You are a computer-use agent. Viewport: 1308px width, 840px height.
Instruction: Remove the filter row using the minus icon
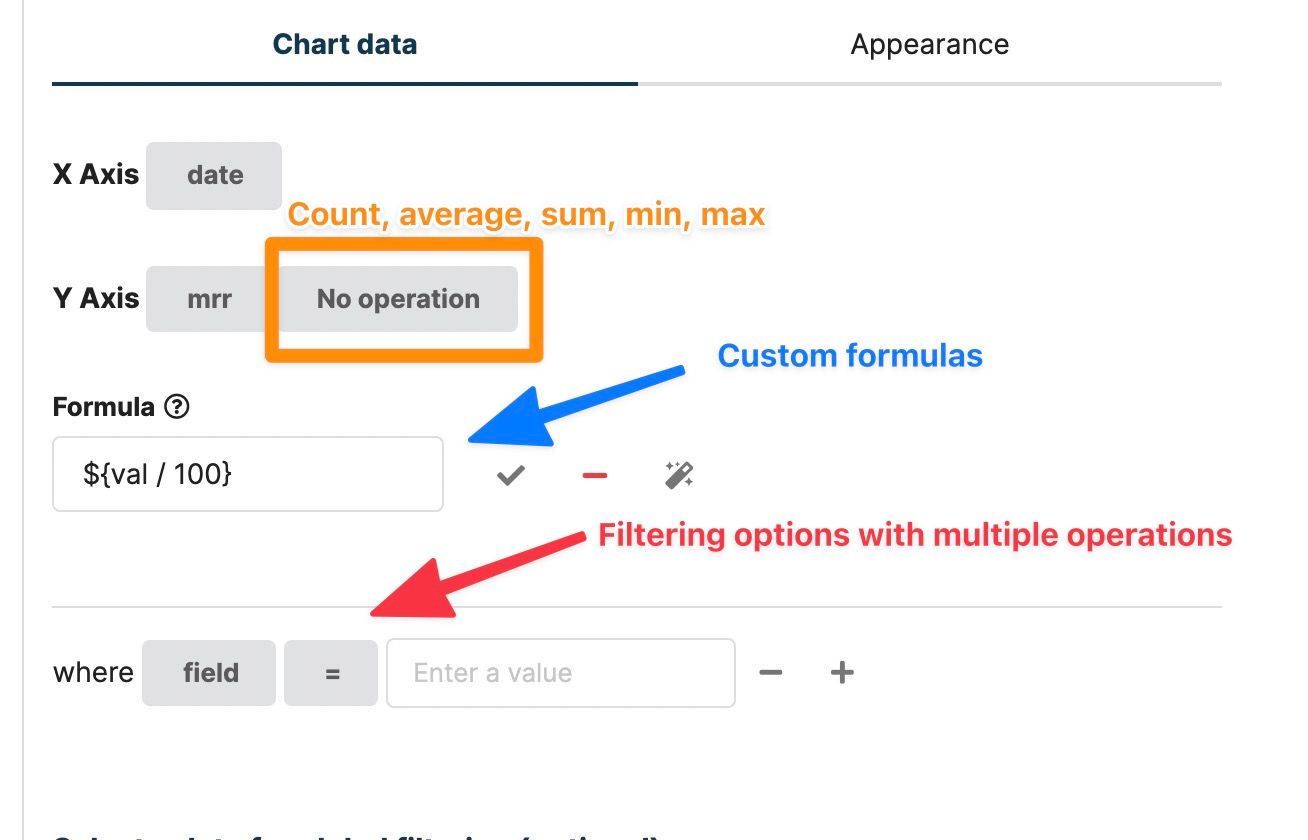click(x=771, y=672)
